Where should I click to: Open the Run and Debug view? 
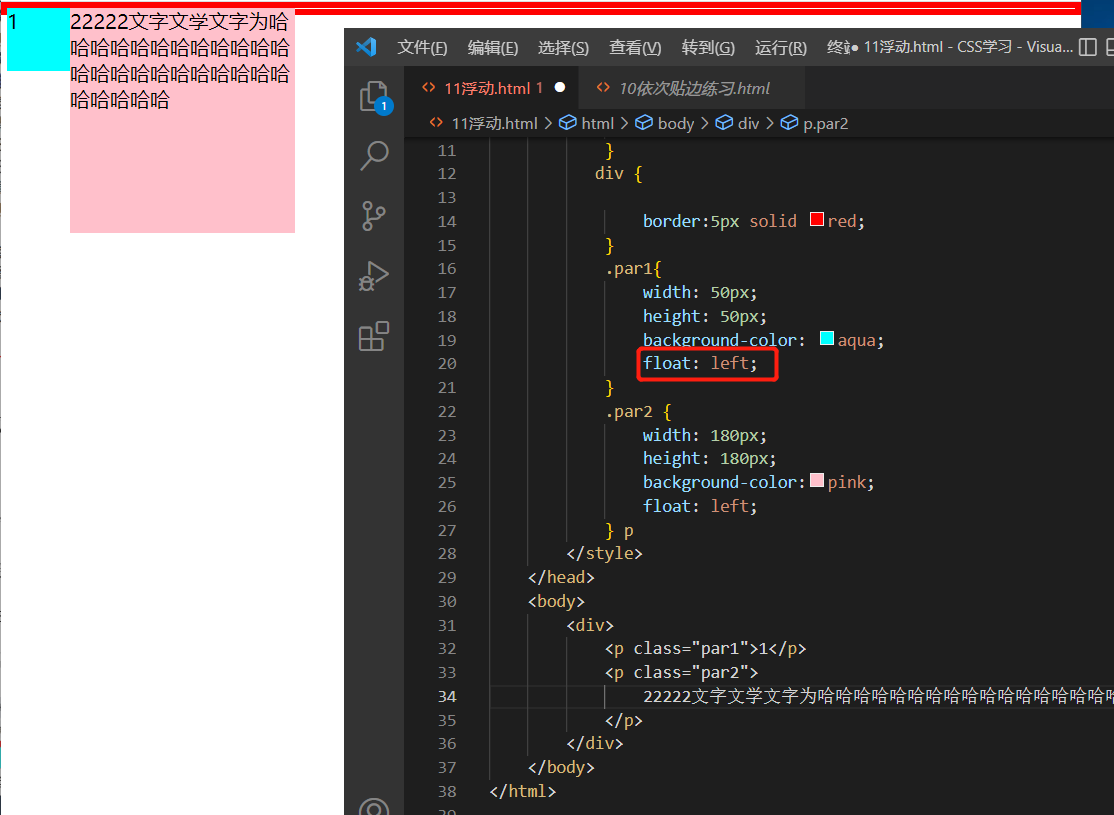pos(374,276)
